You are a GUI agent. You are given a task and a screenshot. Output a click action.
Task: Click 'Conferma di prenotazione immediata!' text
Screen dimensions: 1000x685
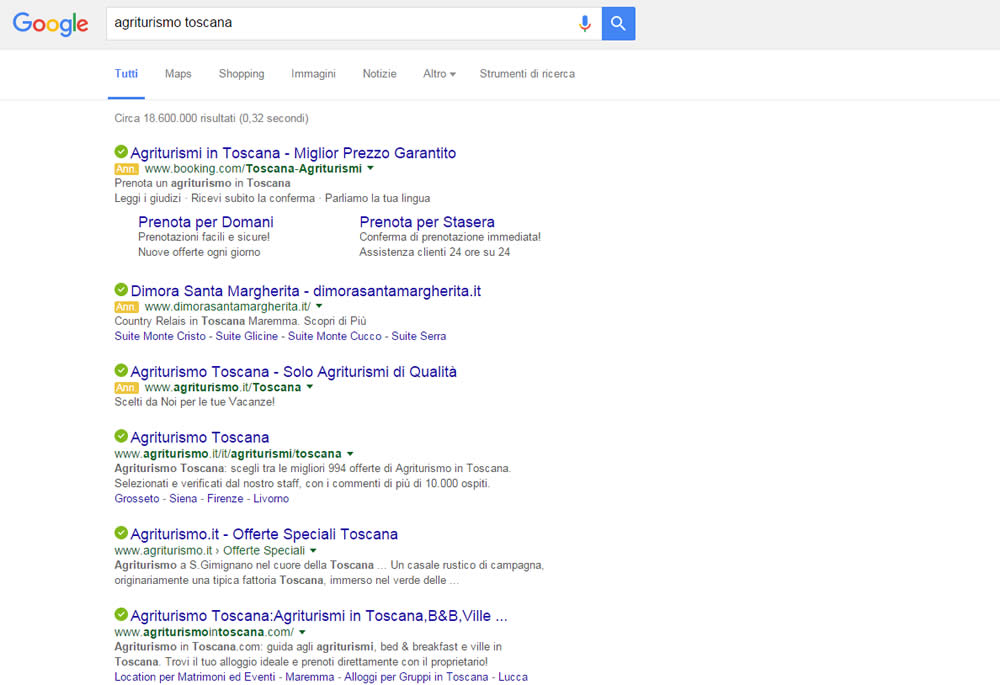point(450,237)
